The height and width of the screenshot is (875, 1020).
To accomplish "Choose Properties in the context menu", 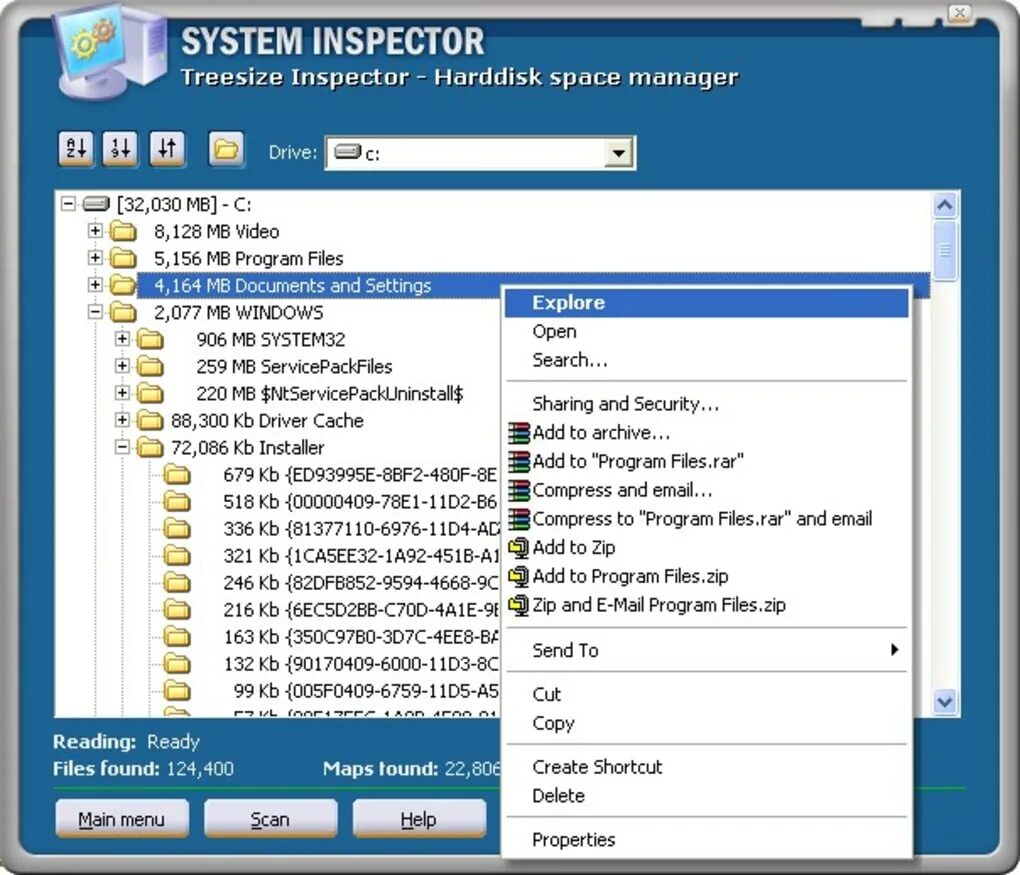I will (706, 840).
